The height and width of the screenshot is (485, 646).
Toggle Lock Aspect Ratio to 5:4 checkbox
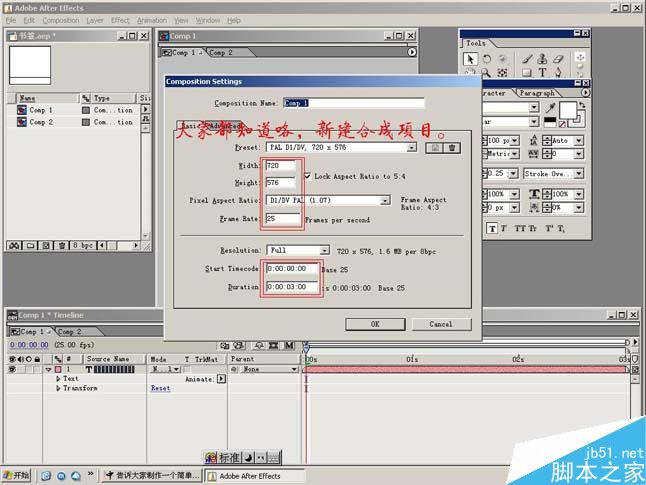coord(307,176)
